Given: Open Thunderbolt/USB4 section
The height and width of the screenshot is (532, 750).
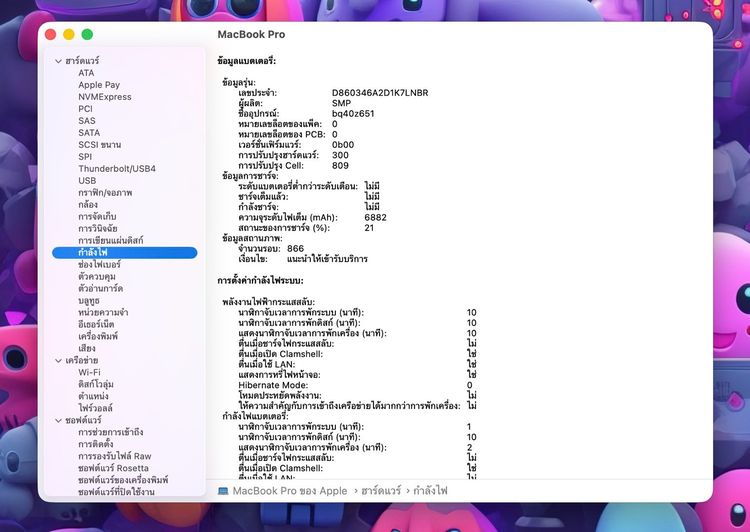Looking at the screenshot, I should [117, 168].
